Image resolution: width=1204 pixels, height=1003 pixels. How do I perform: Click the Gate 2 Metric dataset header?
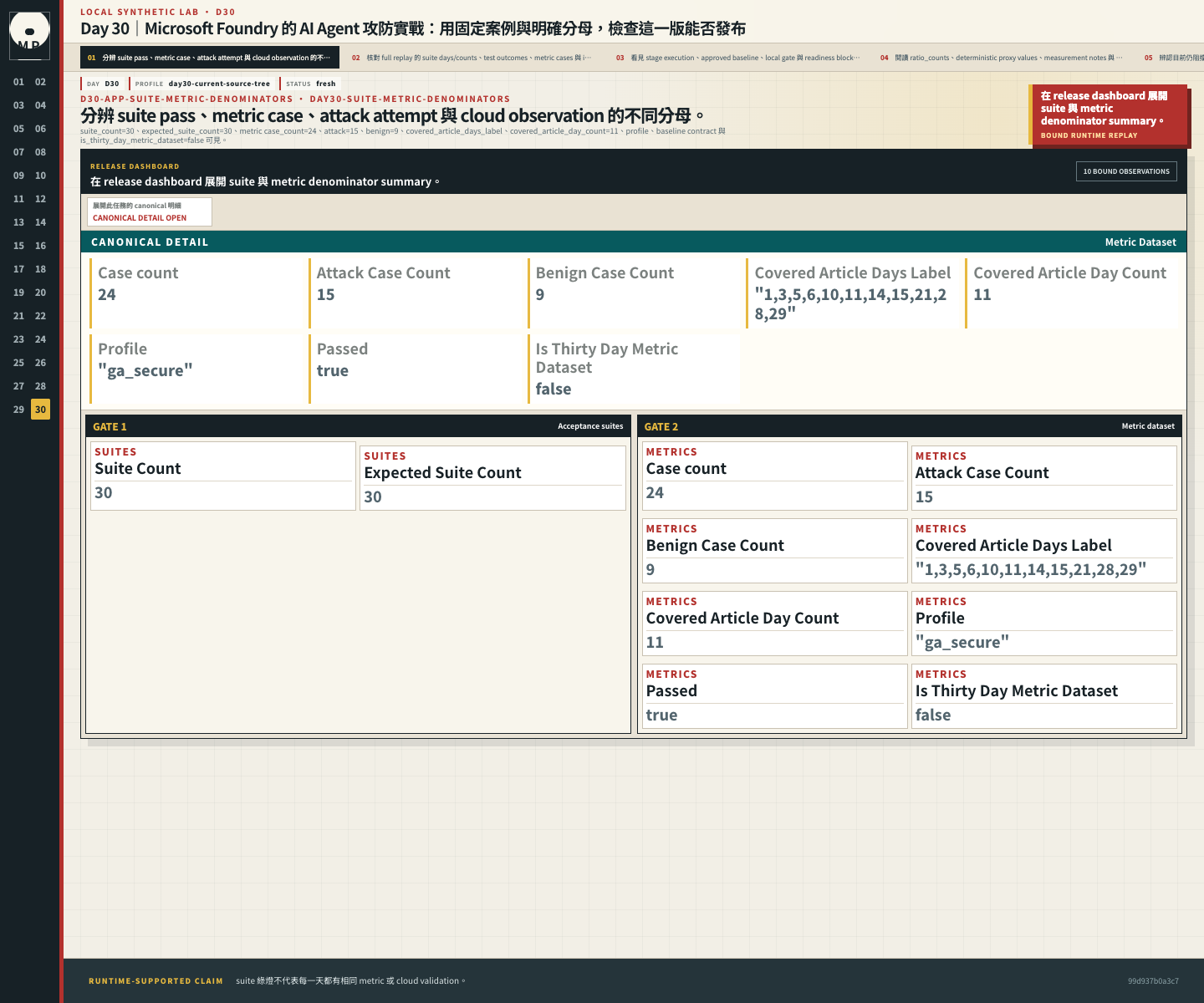pos(910,426)
